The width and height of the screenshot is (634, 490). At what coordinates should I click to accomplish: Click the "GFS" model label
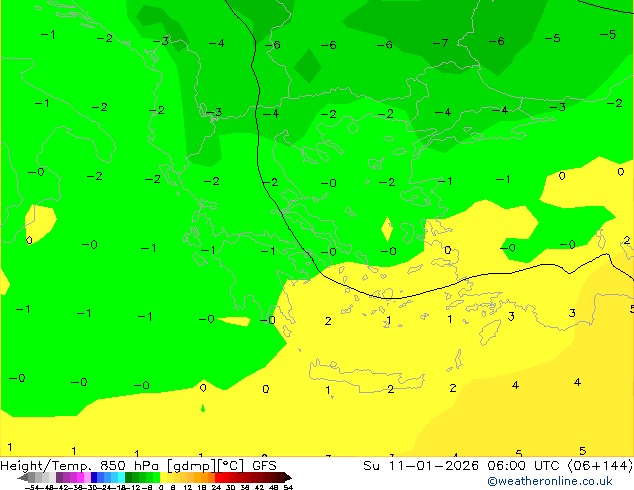(x=264, y=466)
